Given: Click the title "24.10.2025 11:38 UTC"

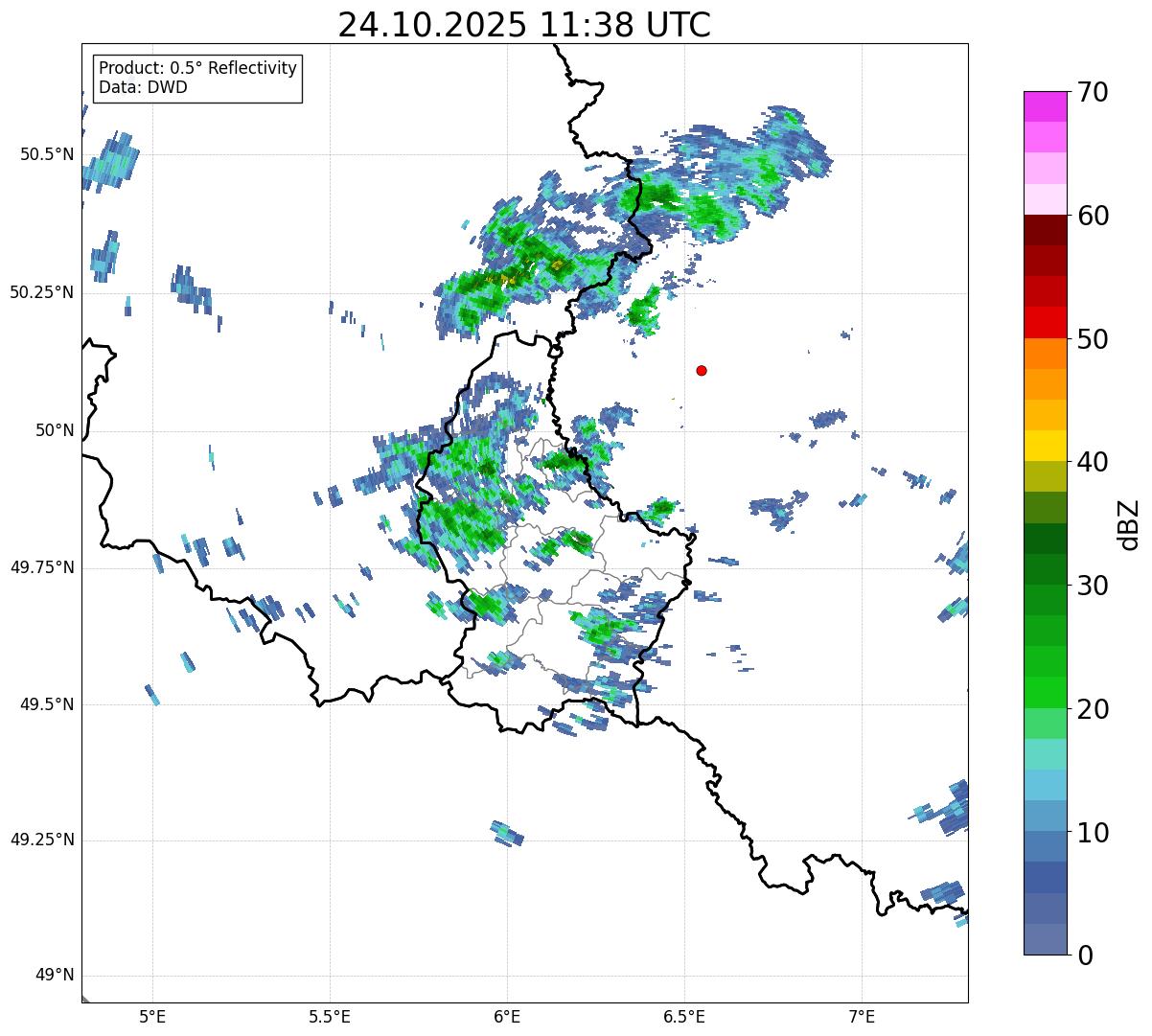Looking at the screenshot, I should [524, 25].
